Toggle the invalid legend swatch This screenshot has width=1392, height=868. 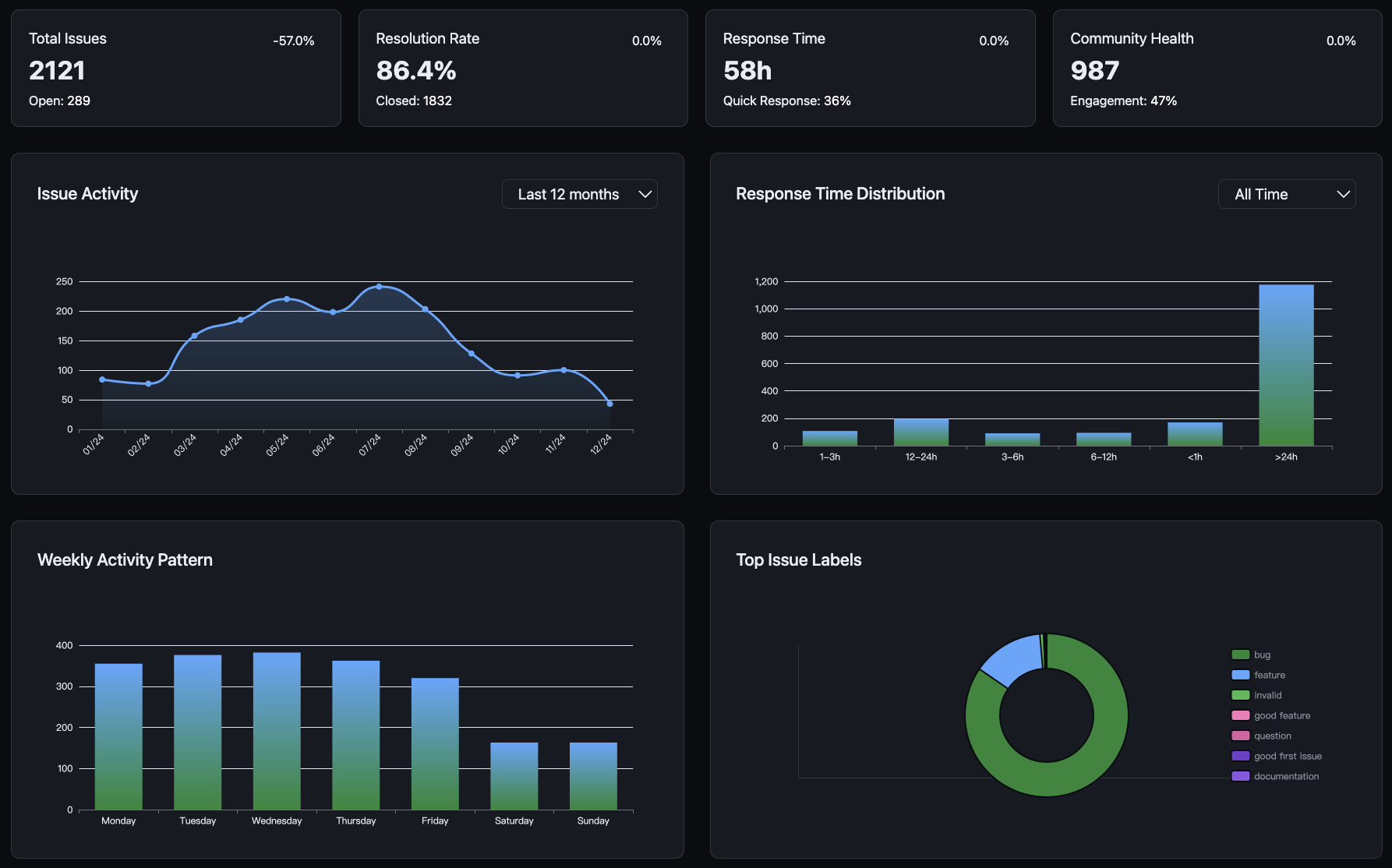1240,695
